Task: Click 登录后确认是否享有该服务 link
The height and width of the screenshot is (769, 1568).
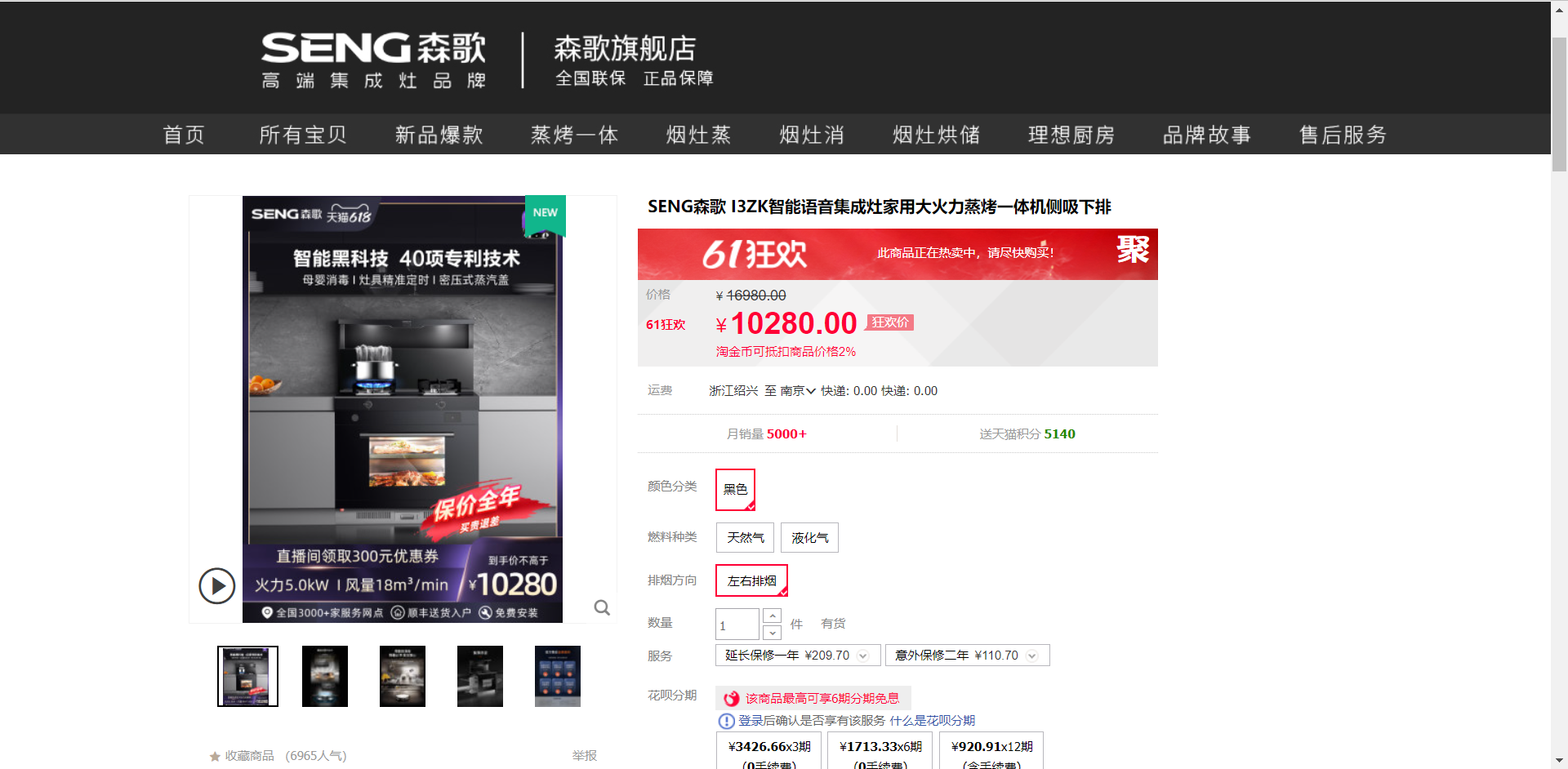Action: (x=812, y=721)
